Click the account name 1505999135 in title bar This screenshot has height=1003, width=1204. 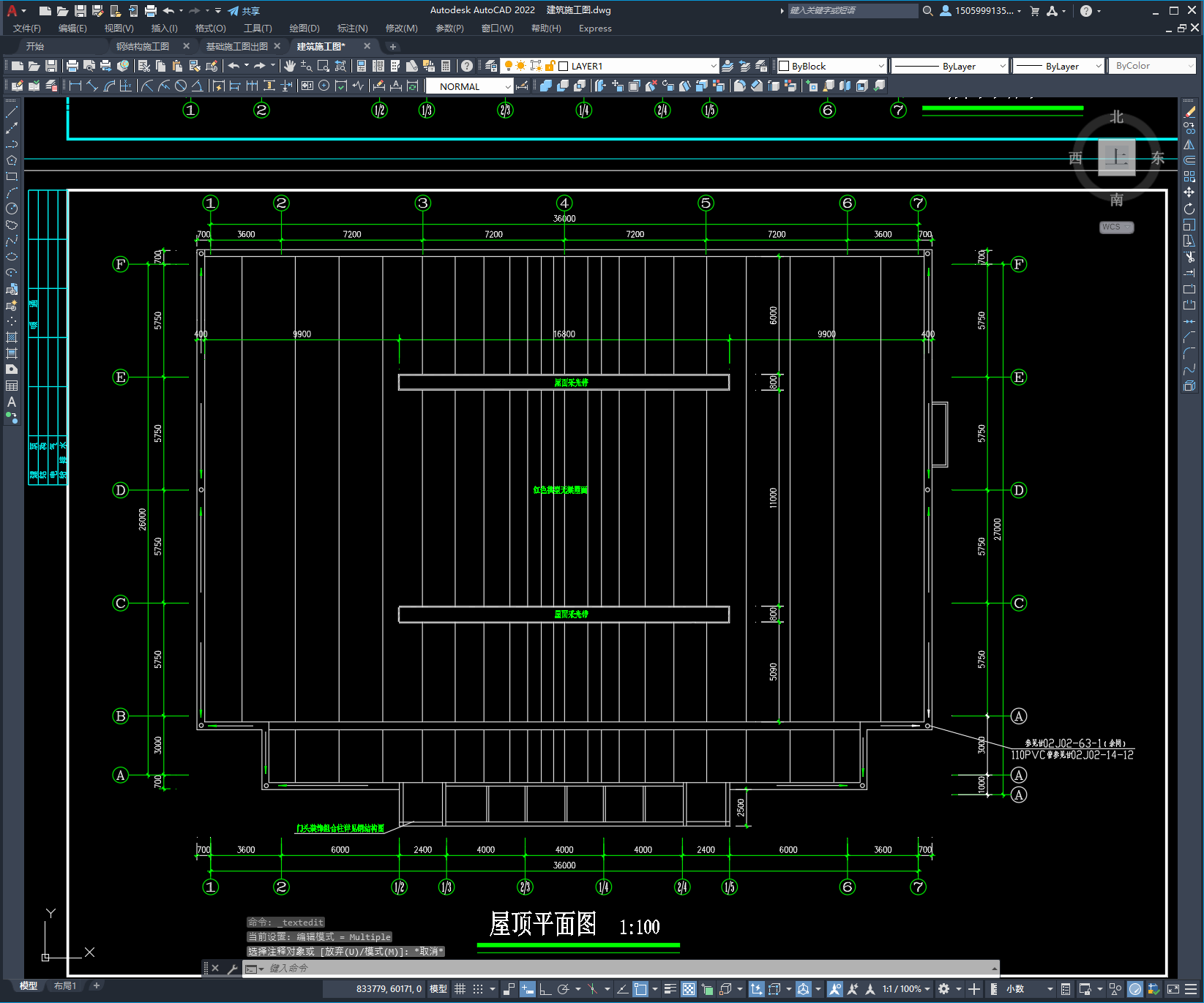[x=984, y=11]
